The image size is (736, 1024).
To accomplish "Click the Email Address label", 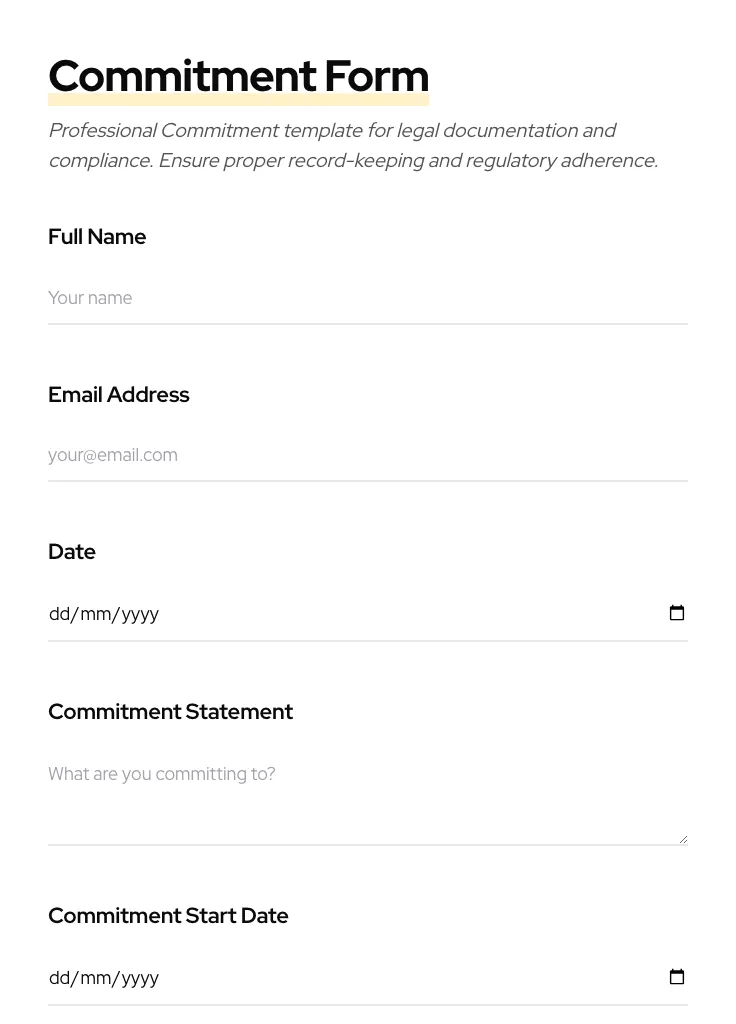I will (x=118, y=395).
